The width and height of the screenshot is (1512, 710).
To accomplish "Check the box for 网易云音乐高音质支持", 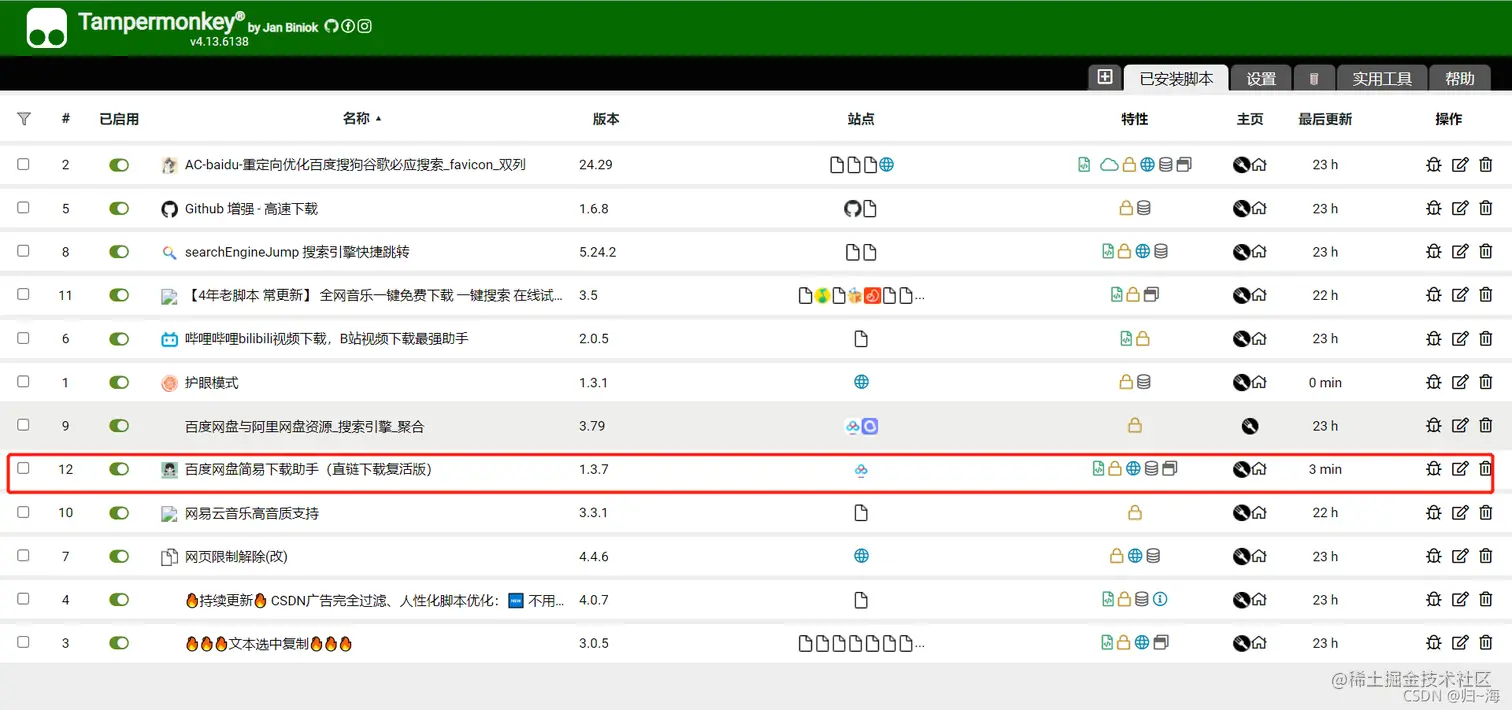I will coord(23,512).
